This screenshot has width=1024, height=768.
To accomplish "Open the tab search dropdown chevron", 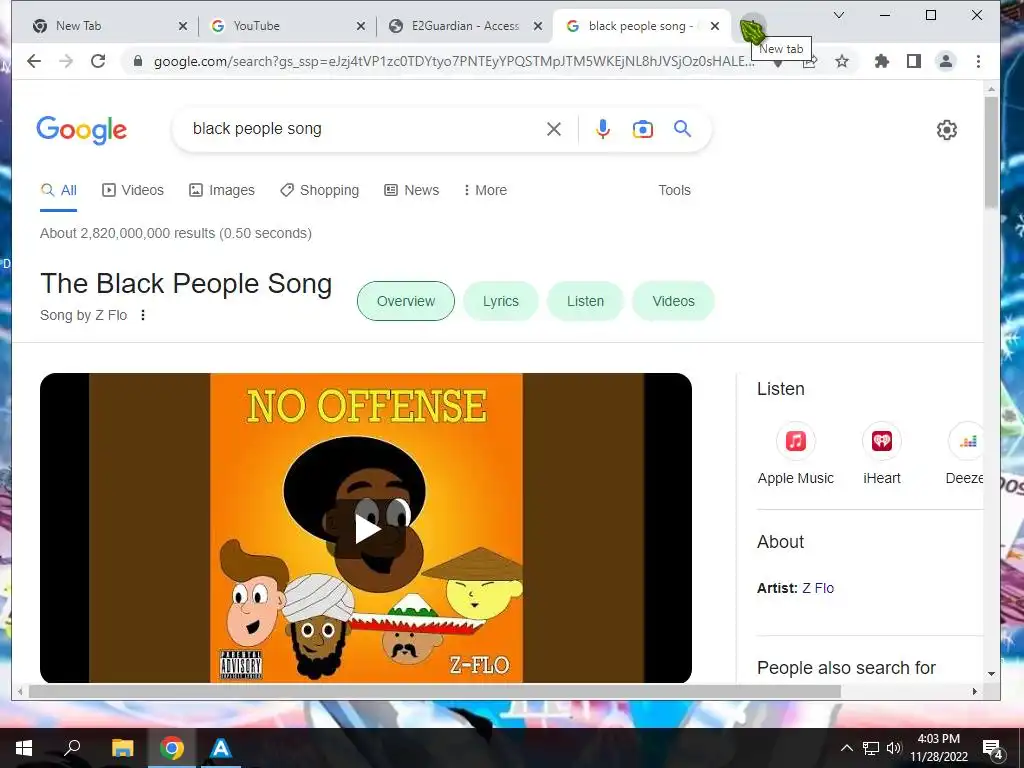I will click(x=839, y=15).
